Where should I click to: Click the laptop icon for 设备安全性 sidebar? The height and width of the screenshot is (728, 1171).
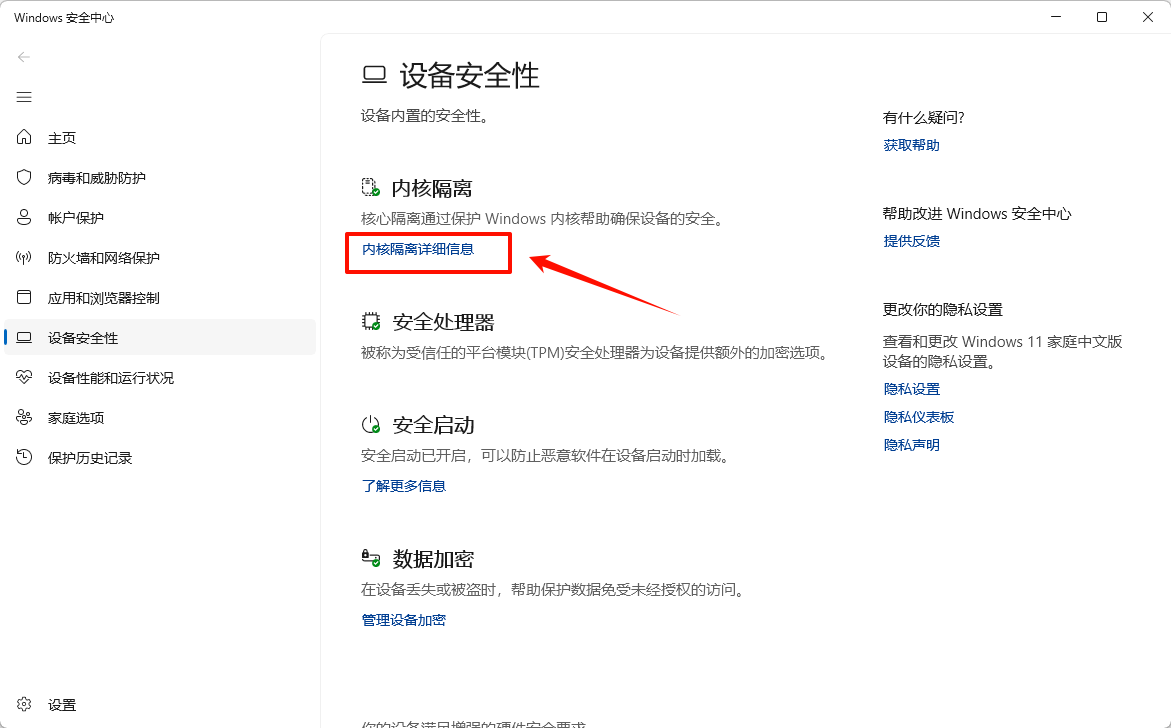[24, 337]
